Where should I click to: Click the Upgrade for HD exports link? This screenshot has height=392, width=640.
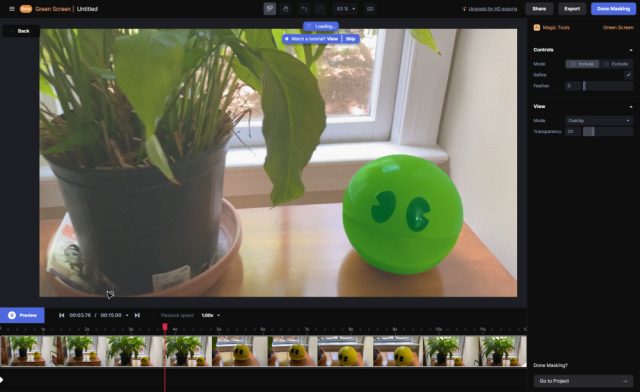[x=493, y=9]
